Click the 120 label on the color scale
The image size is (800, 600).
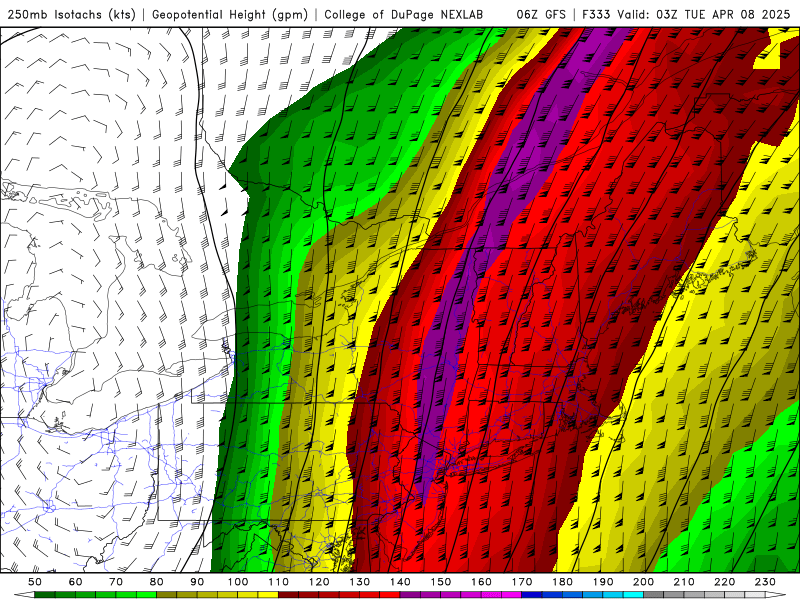pos(319,582)
